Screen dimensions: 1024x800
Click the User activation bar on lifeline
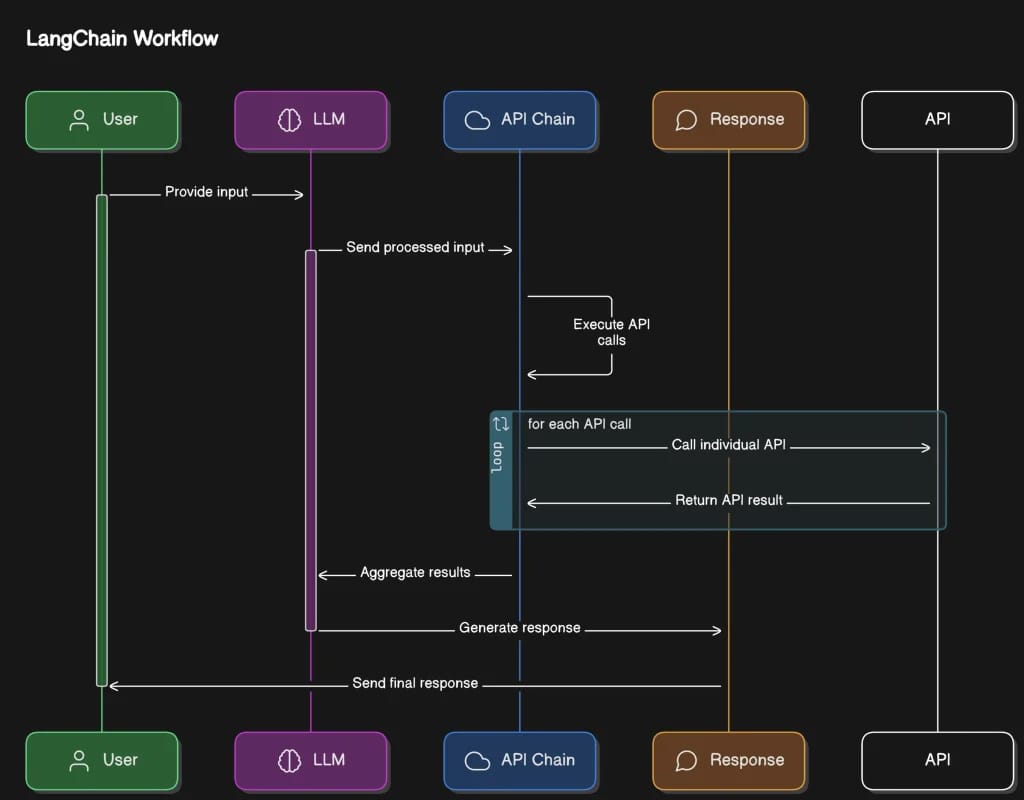tap(102, 440)
